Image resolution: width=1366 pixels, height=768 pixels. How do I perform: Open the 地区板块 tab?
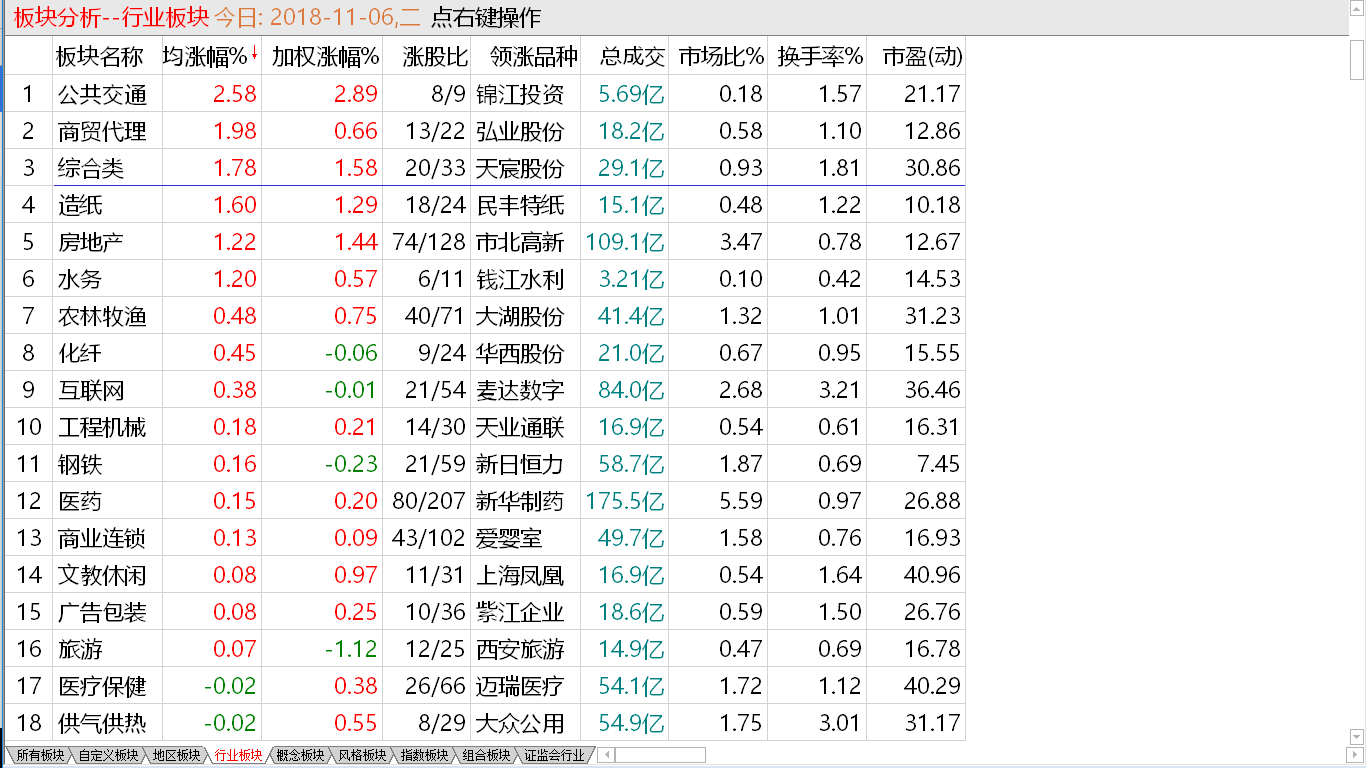[176, 755]
